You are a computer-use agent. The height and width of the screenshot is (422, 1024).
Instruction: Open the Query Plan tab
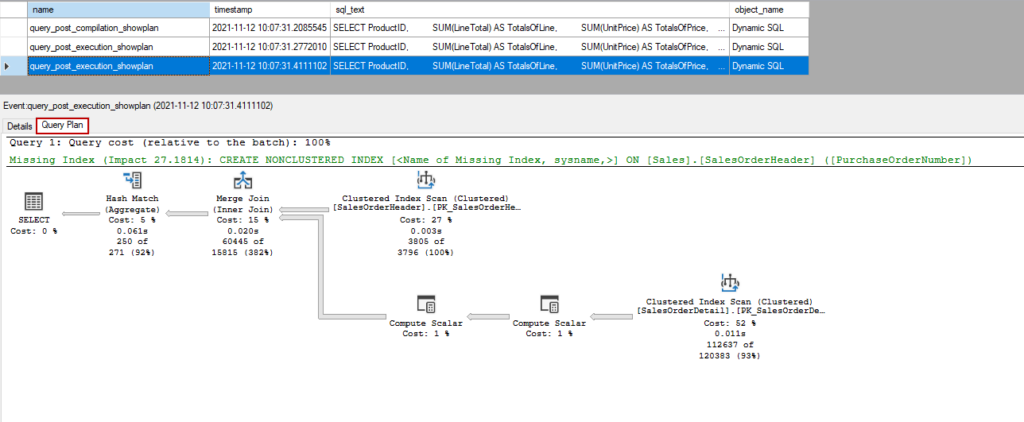pyautogui.click(x=62, y=126)
